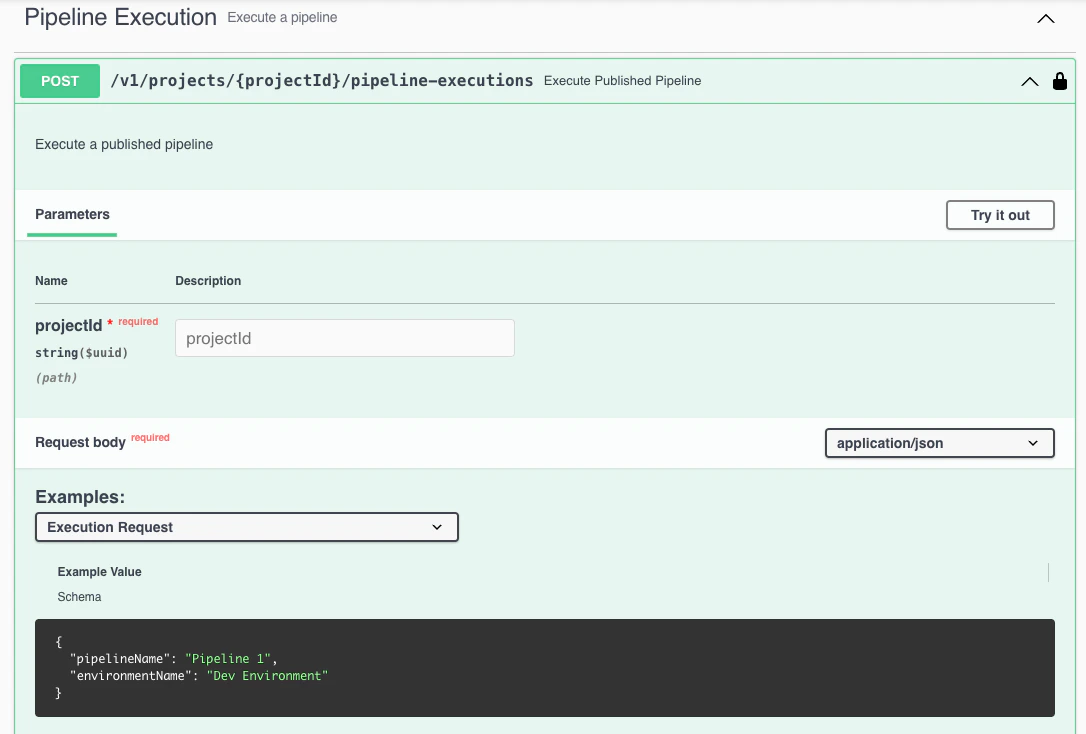Image resolution: width=1086 pixels, height=734 pixels.
Task: Click the green POST method badge
Action: tap(59, 80)
